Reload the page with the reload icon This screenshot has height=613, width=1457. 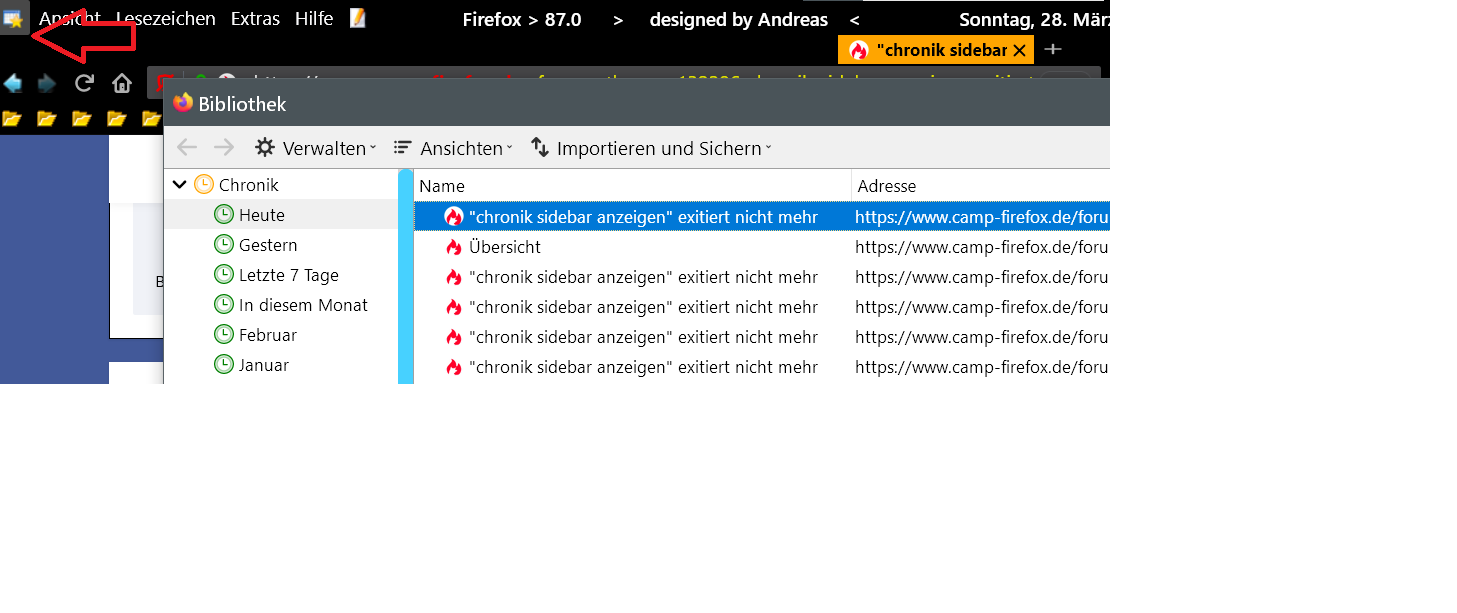click(x=85, y=84)
